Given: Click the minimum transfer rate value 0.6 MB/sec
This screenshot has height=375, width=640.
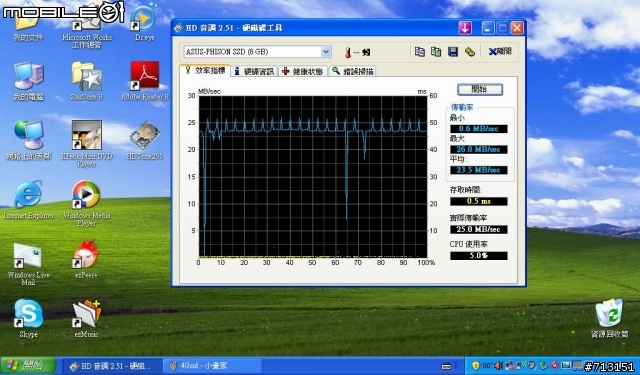Looking at the screenshot, I should coord(479,129).
